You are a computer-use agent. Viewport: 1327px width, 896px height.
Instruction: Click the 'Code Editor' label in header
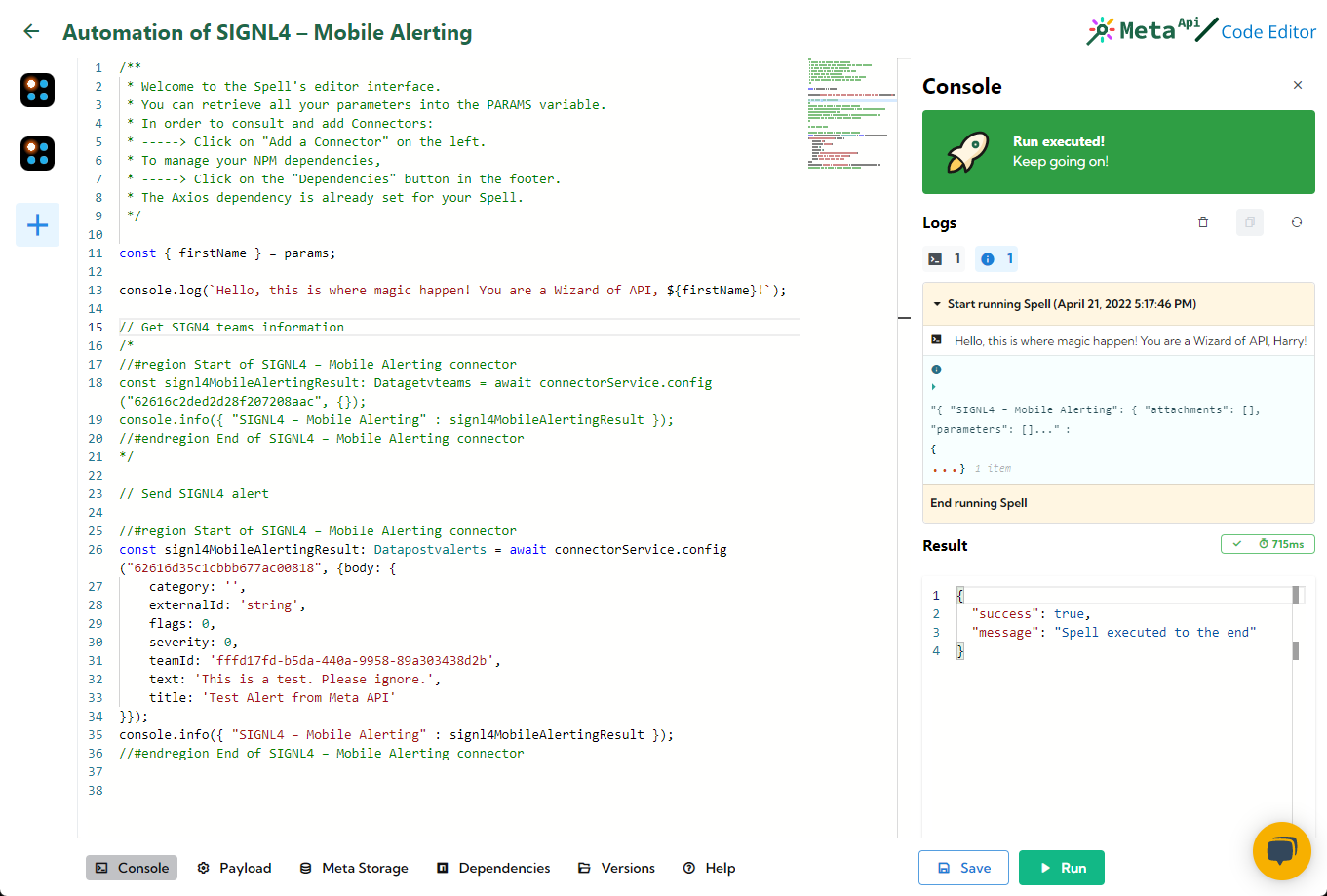point(1268,32)
